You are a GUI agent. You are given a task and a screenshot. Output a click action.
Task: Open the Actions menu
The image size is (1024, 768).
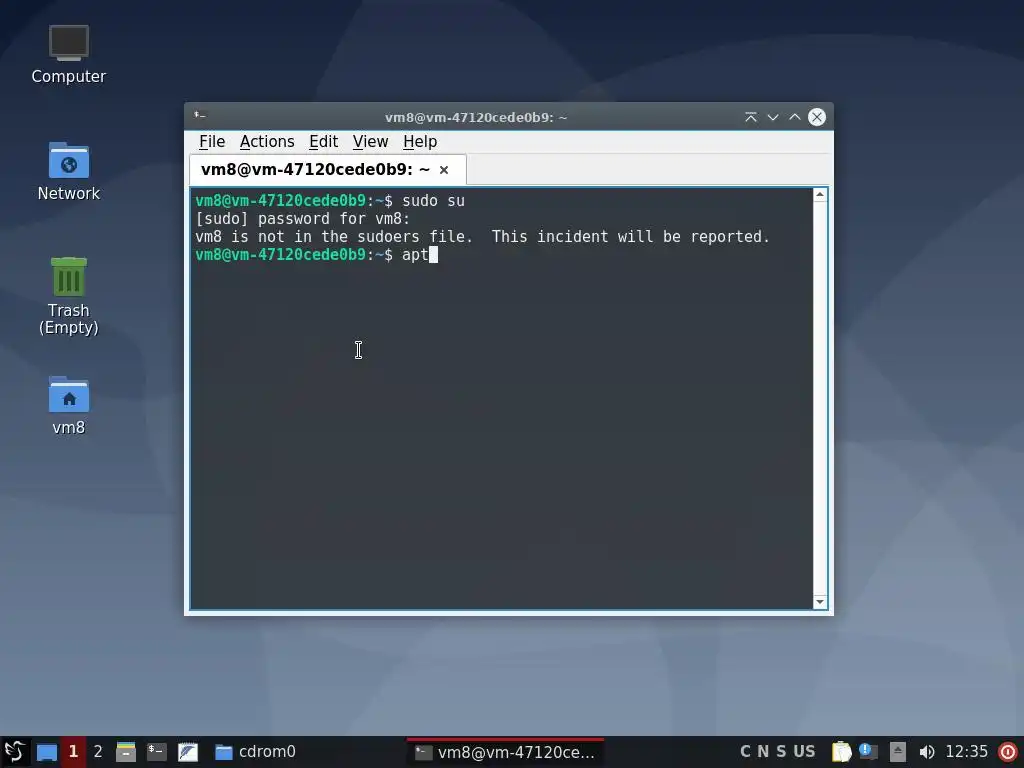[x=266, y=142]
